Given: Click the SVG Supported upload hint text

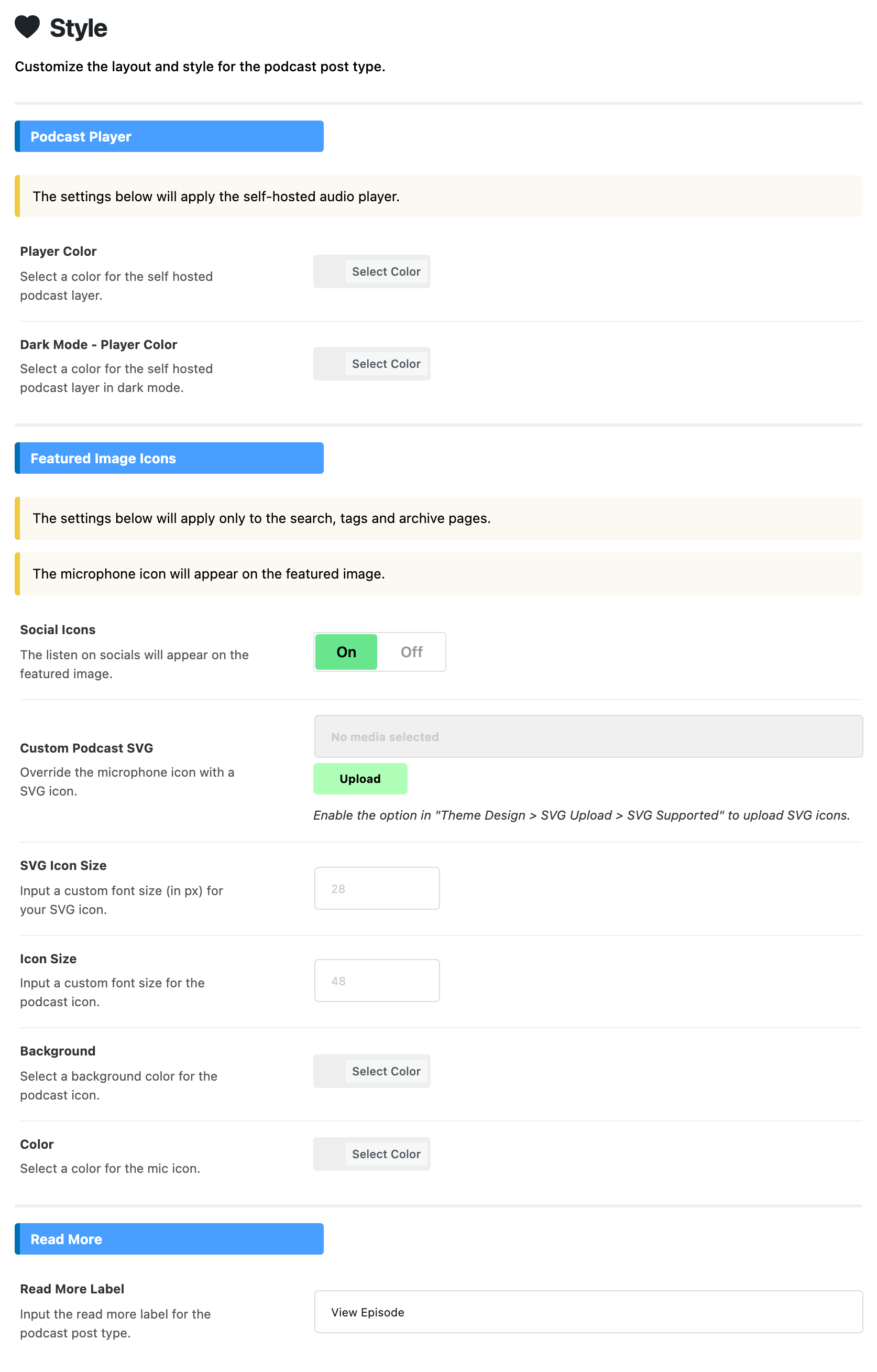Looking at the screenshot, I should [x=582, y=815].
